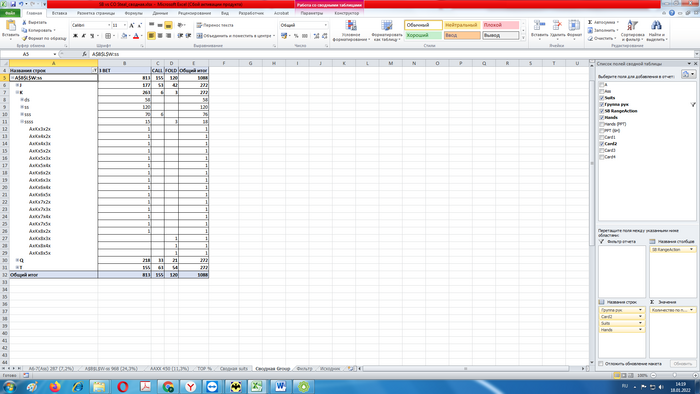The image size is (700, 394).
Task: Click the cell Format (Формат) icon
Action: point(574,26)
